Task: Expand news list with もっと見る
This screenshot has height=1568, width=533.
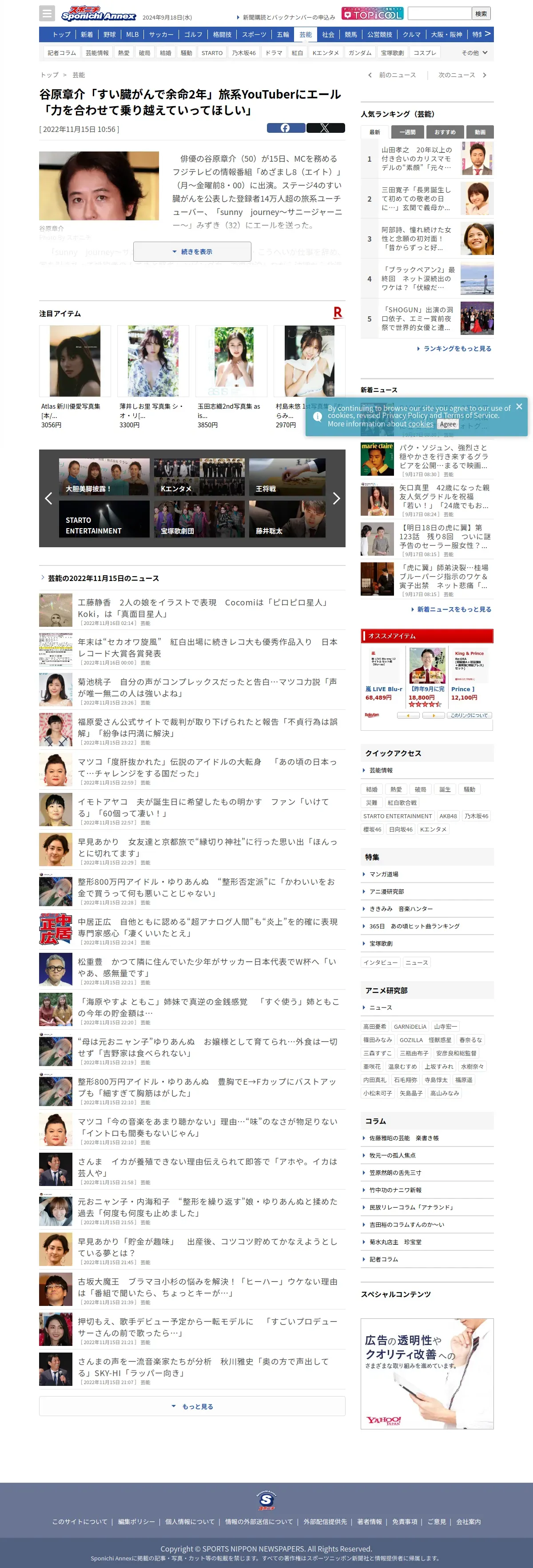Action: (x=192, y=1406)
